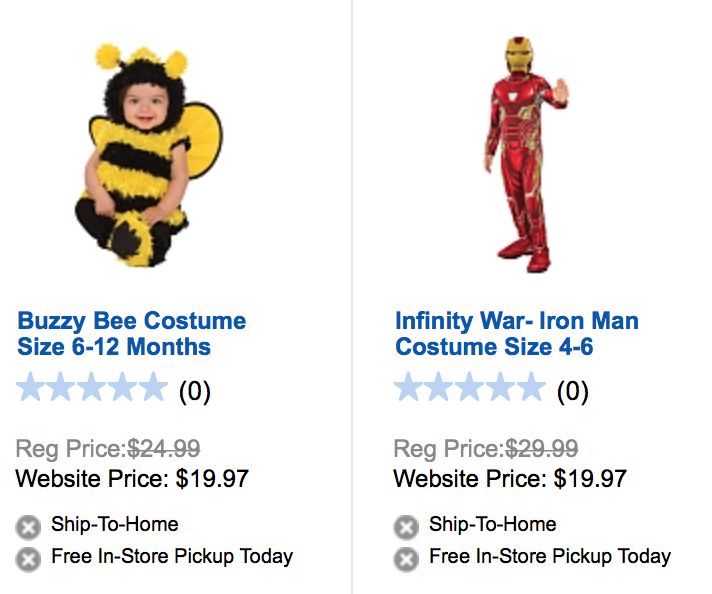This screenshot has width=712, height=594.
Task: Click the In-Store Pickup unavailable icon under Iron Man
Action: point(406,559)
